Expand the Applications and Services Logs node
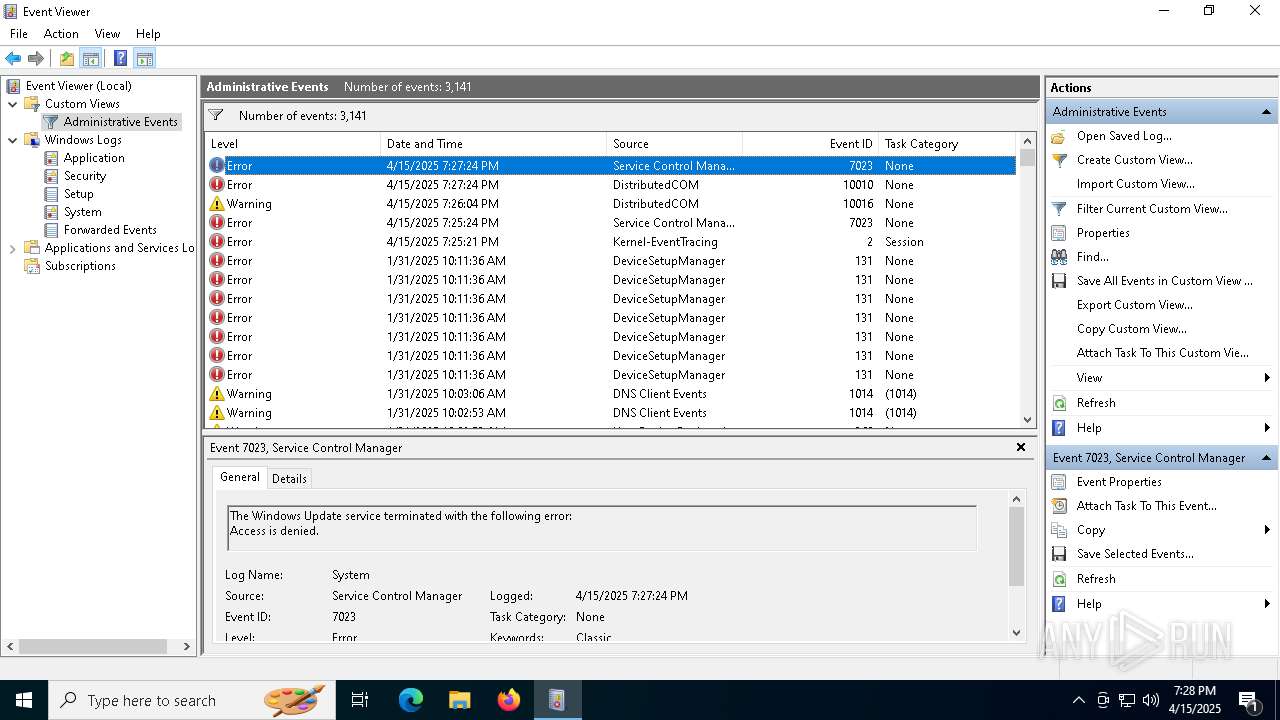The image size is (1280, 720). (13, 248)
